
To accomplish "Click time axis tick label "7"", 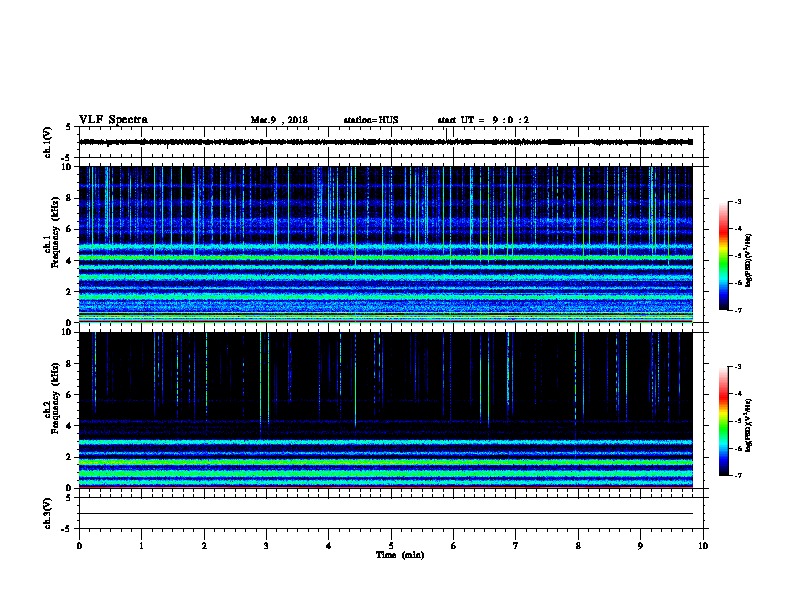I will (x=516, y=546).
